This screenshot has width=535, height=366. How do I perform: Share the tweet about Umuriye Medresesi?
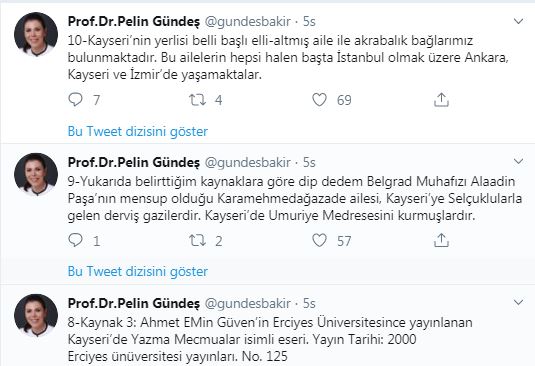(x=441, y=240)
